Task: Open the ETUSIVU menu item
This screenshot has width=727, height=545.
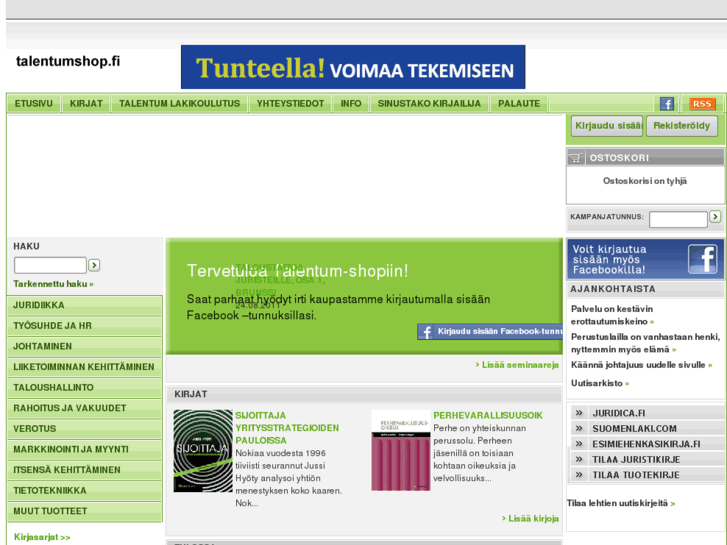Action: [x=33, y=103]
